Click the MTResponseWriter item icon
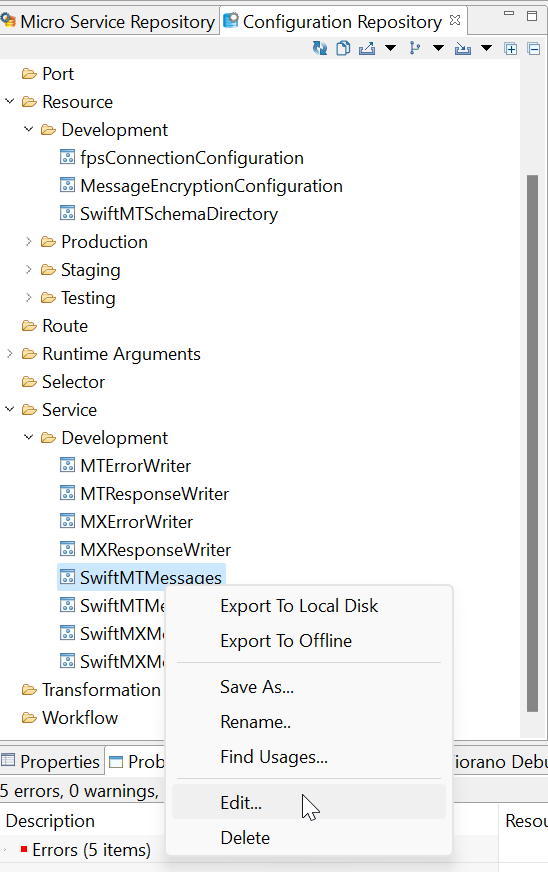548x872 pixels. click(x=67, y=493)
